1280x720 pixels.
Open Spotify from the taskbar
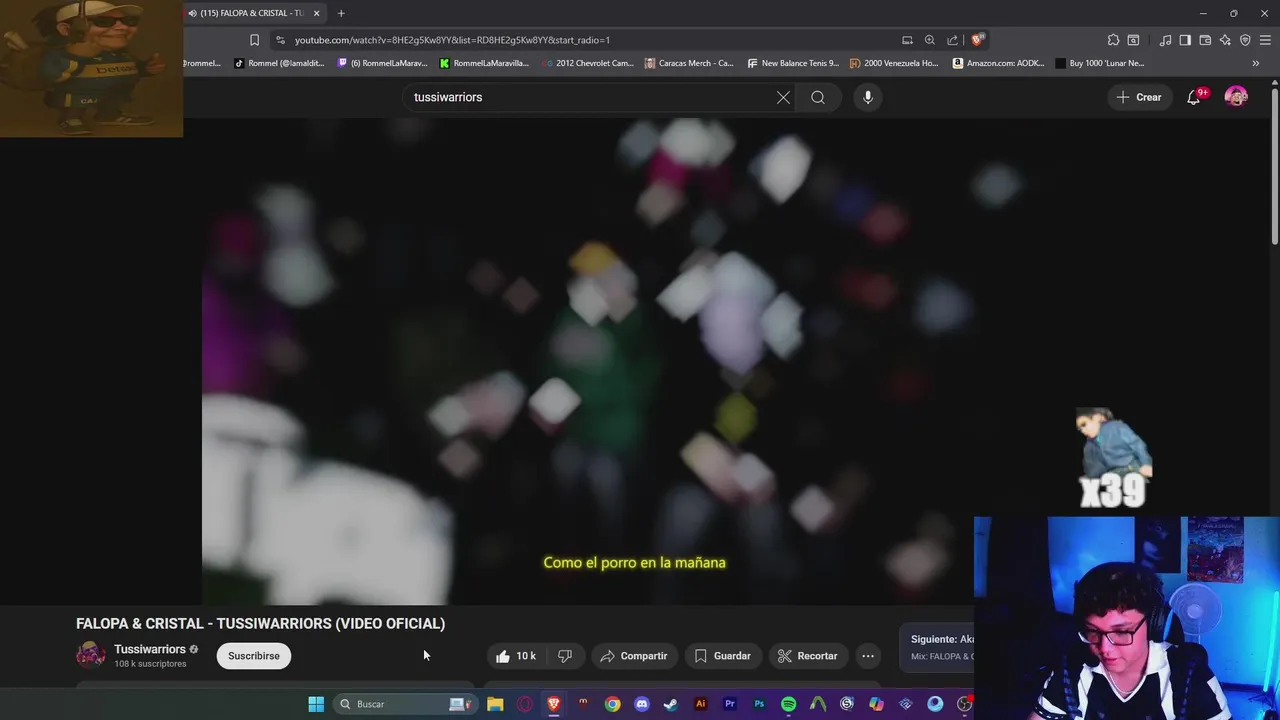[x=788, y=704]
